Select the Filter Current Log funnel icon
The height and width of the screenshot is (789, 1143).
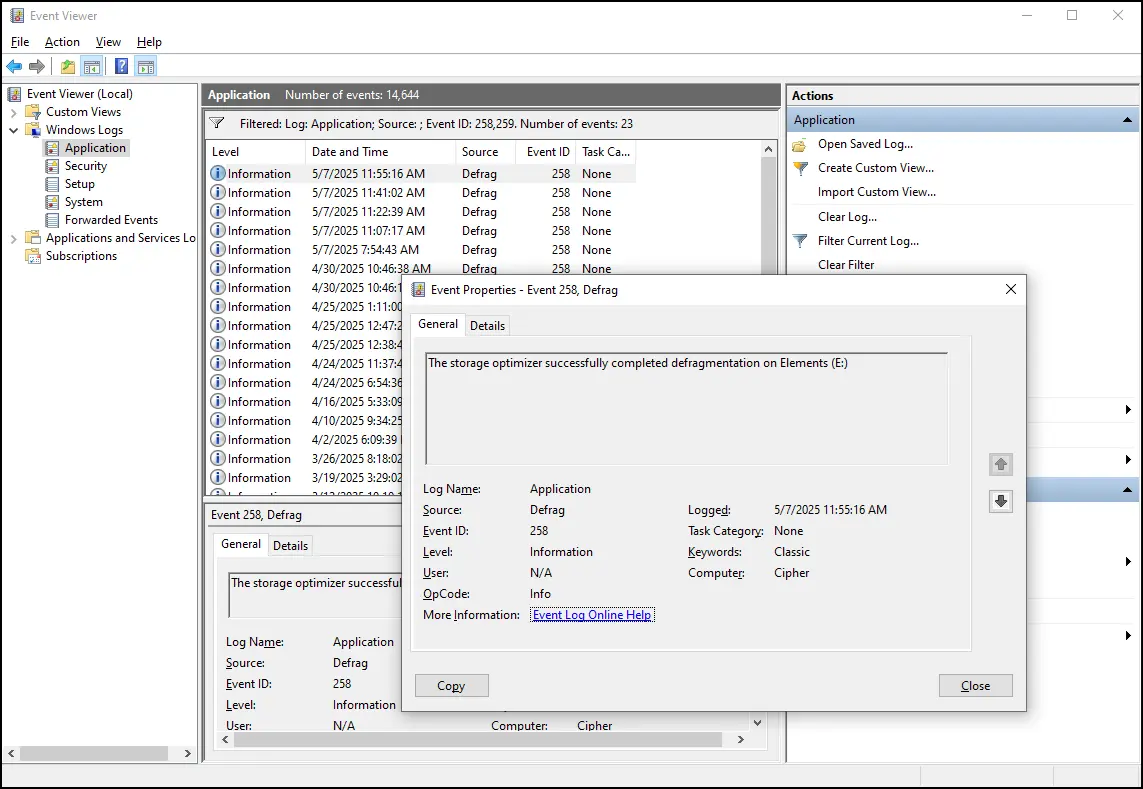[798, 240]
